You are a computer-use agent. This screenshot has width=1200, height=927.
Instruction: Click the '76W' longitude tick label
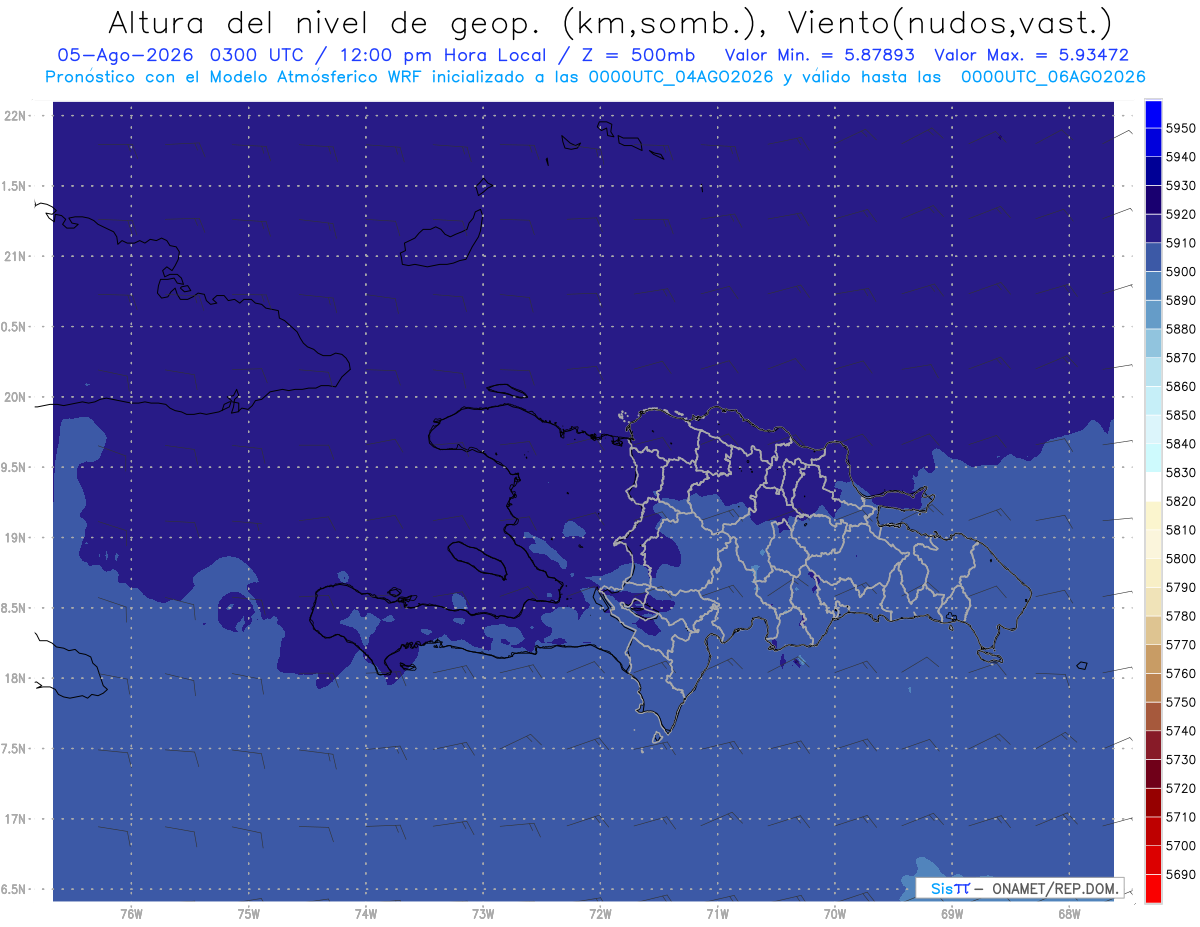(x=131, y=913)
